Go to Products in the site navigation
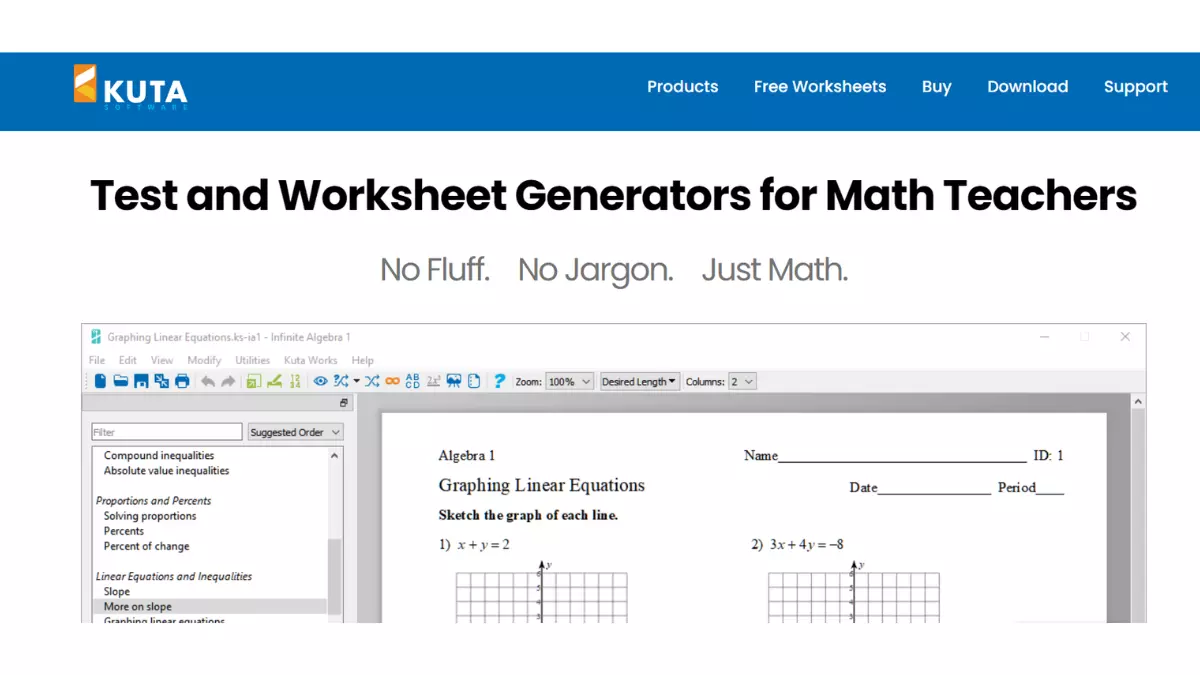 point(682,87)
